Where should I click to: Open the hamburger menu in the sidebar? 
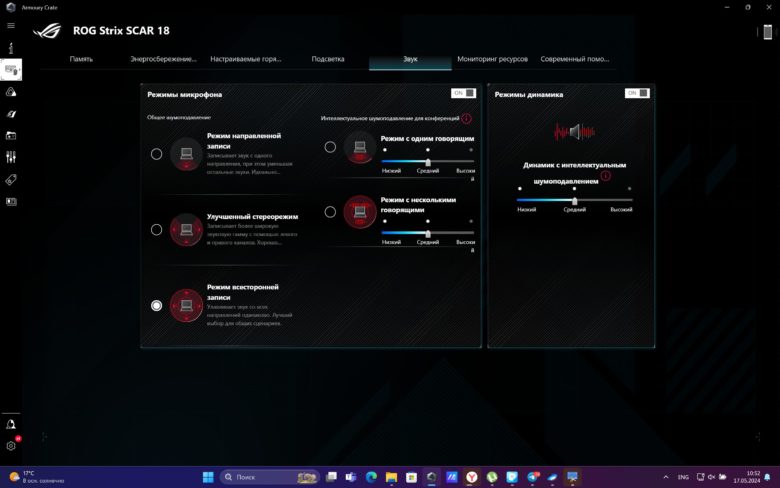coord(11,25)
